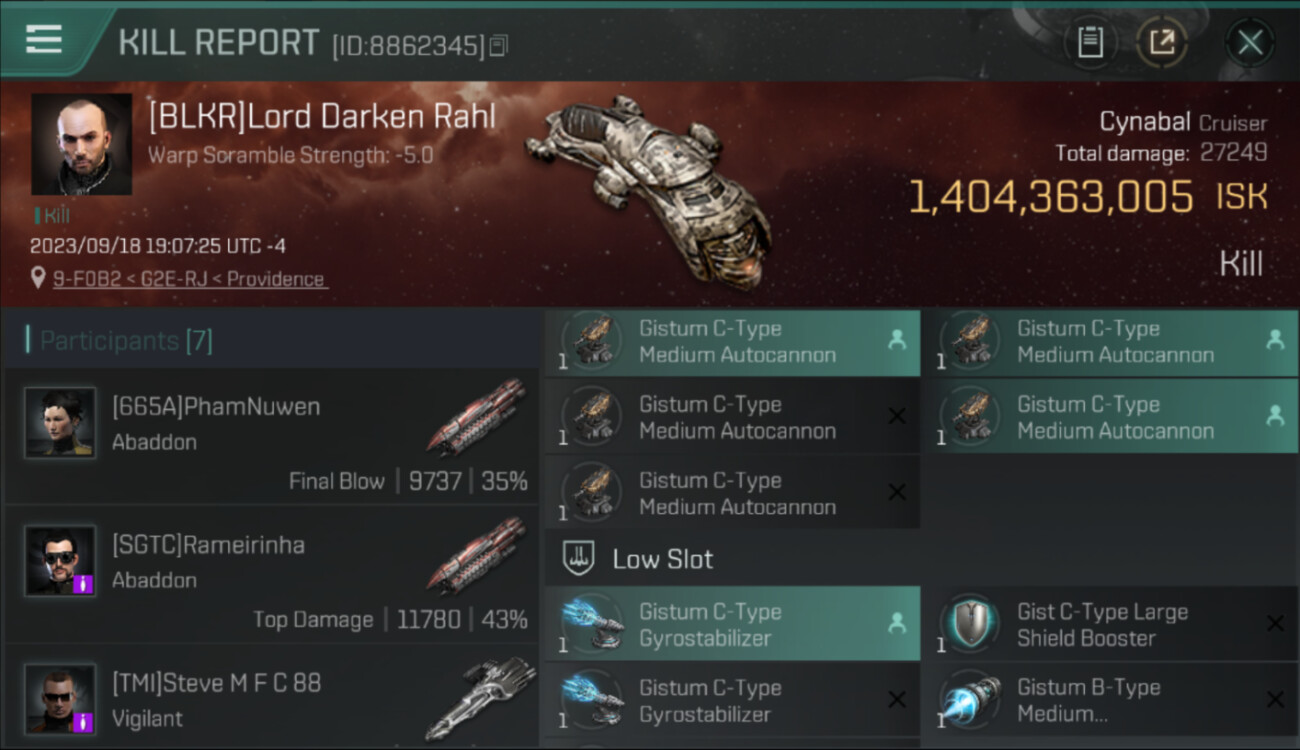Viewport: 1300px width, 750px height.
Task: Click the clipboard copy report icon
Action: coord(1090,43)
